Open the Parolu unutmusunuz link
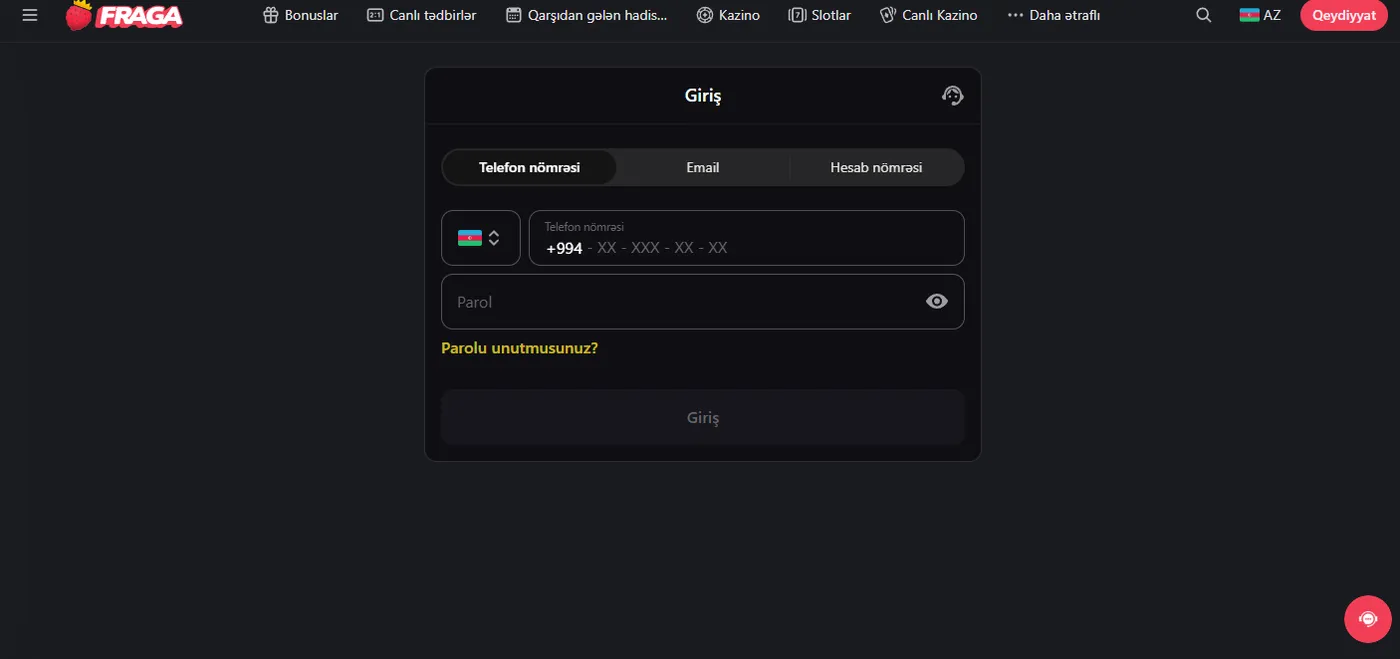This screenshot has width=1400, height=659. pyautogui.click(x=519, y=347)
